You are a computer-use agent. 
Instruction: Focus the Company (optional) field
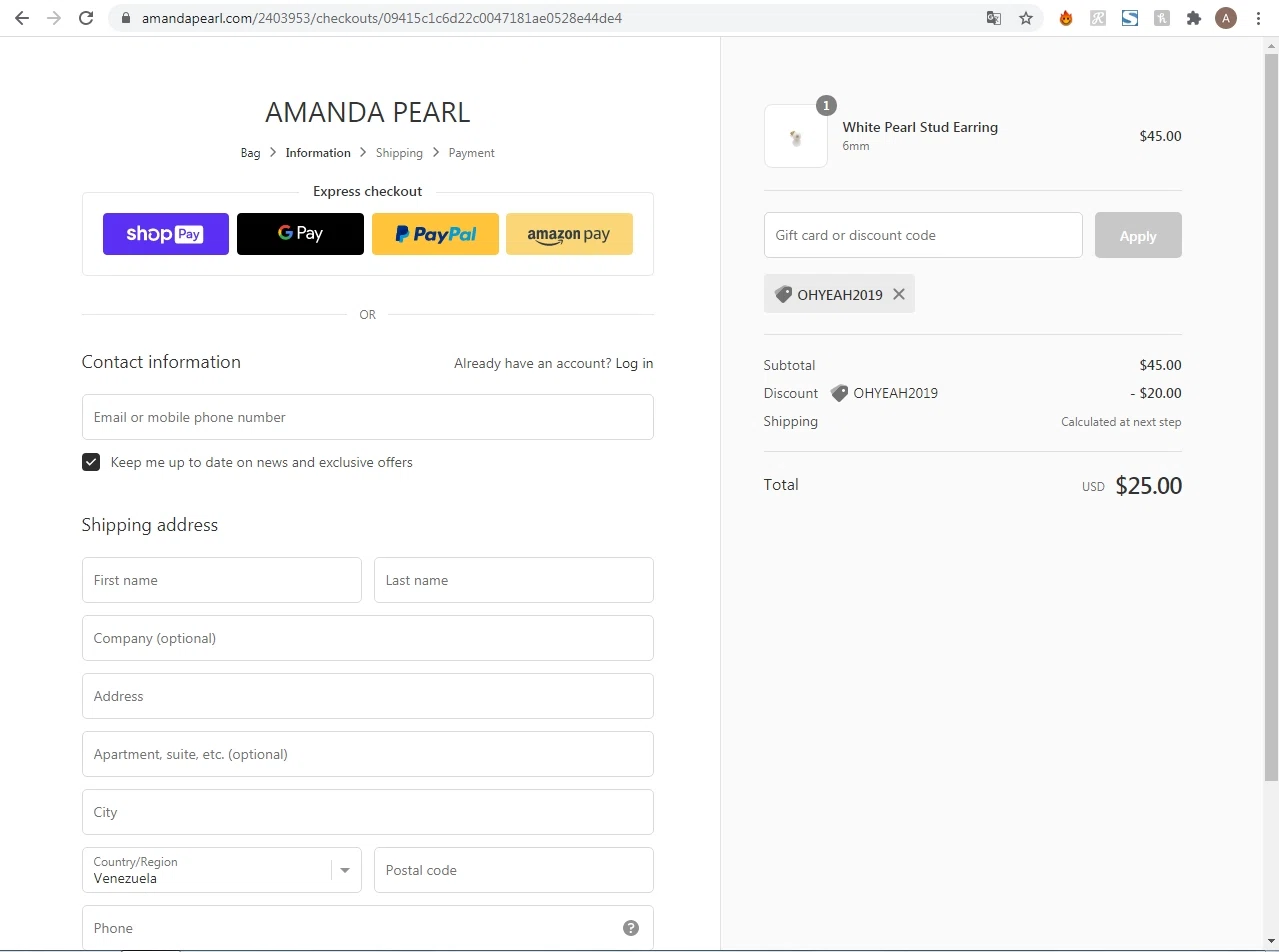tap(367, 638)
